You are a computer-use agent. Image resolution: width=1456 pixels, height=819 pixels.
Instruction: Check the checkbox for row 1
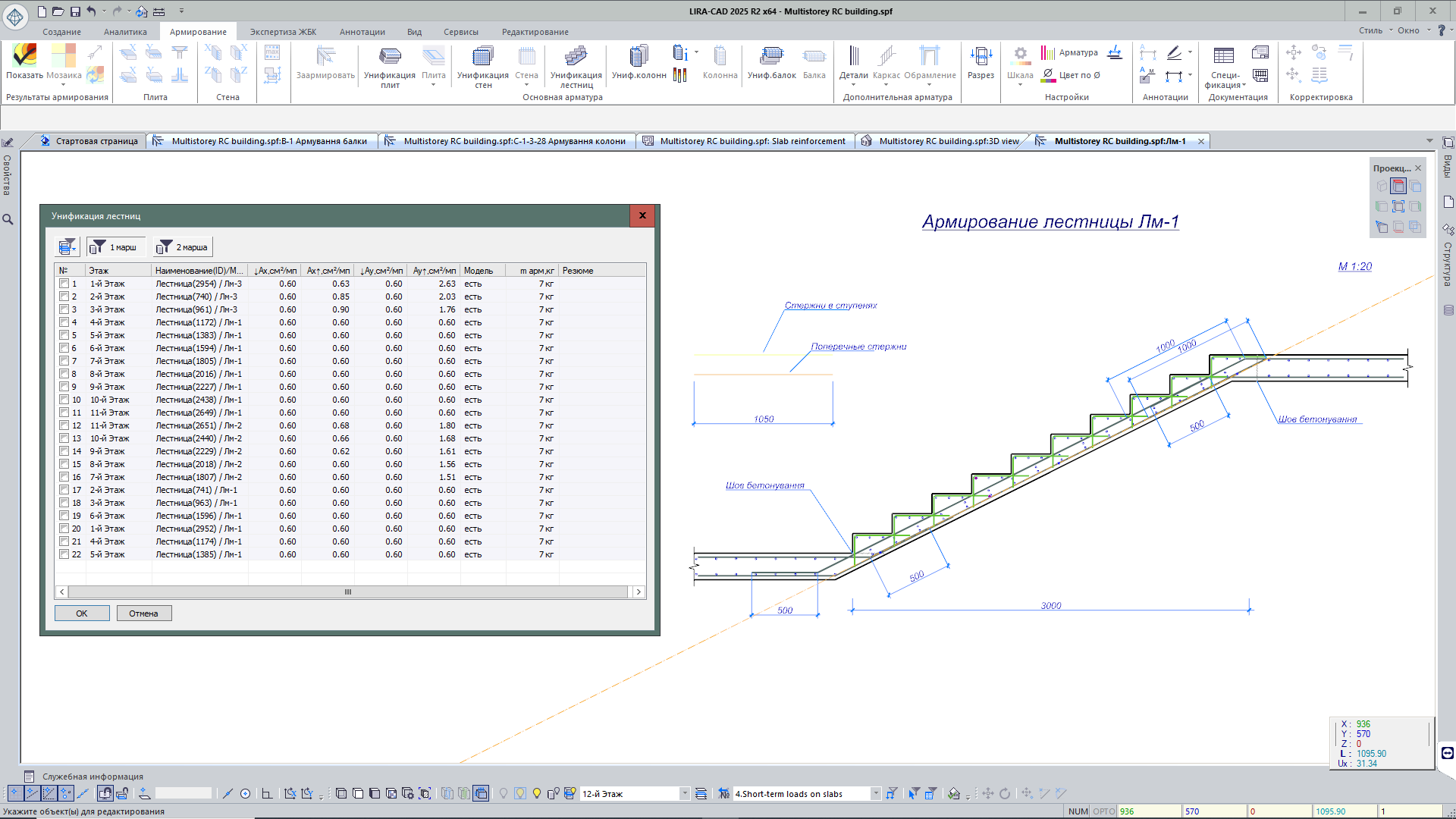pyautogui.click(x=64, y=284)
